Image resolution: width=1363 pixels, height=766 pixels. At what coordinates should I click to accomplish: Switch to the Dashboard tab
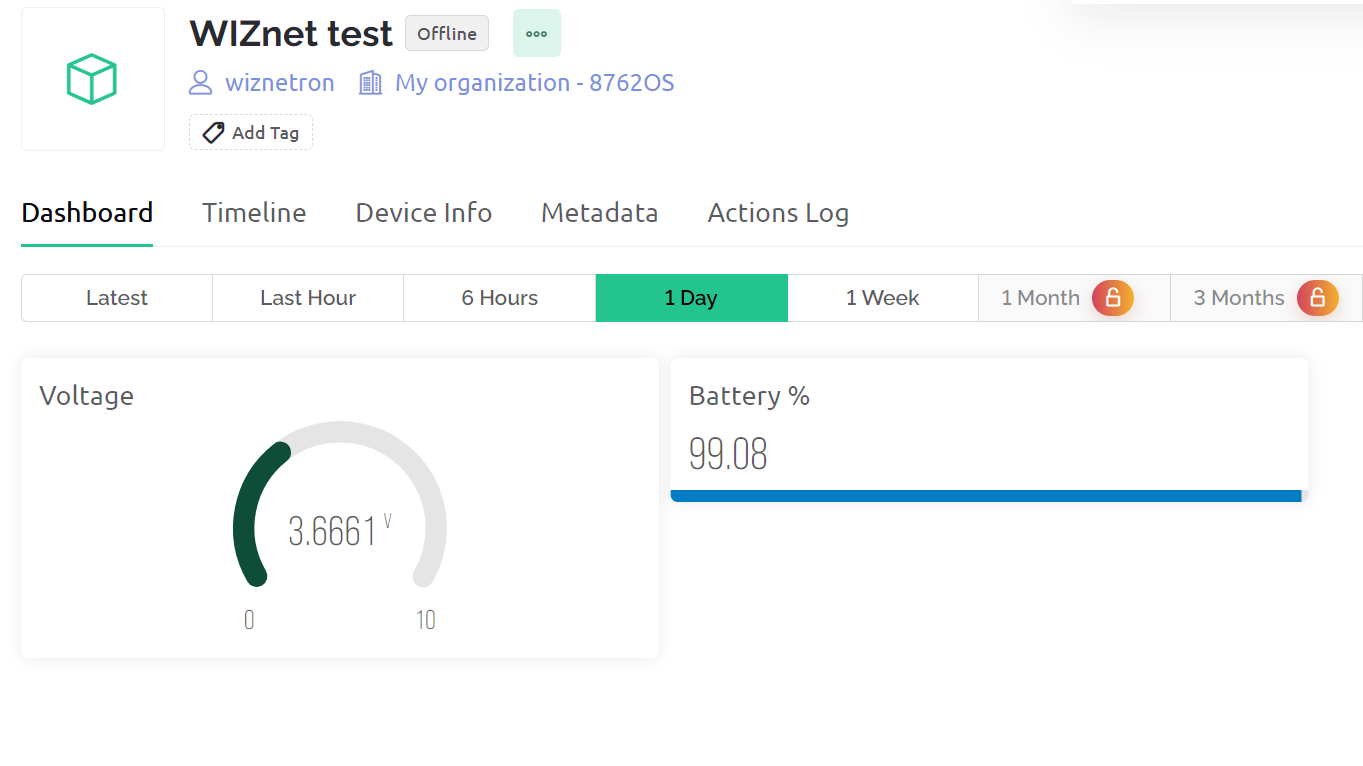(x=87, y=213)
